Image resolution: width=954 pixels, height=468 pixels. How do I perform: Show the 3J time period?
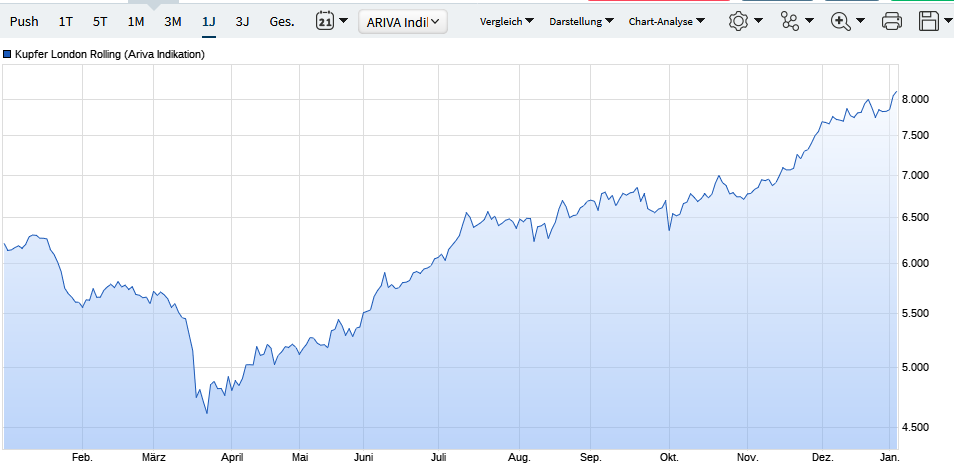tap(242, 21)
